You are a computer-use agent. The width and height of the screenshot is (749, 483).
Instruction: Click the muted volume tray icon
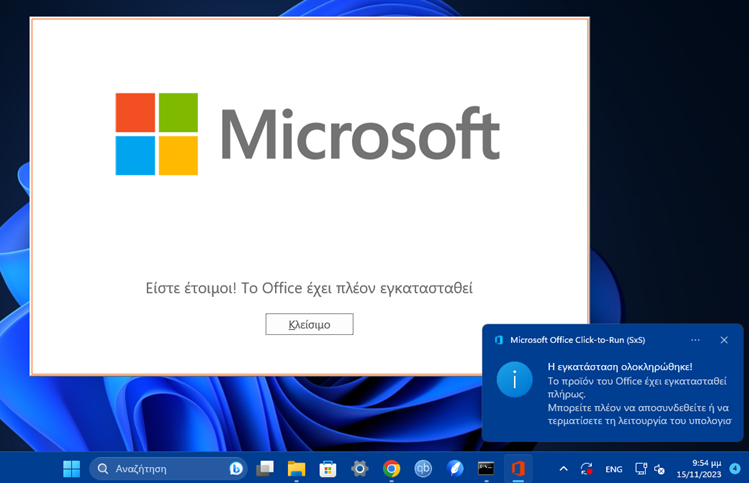pyautogui.click(x=659, y=469)
